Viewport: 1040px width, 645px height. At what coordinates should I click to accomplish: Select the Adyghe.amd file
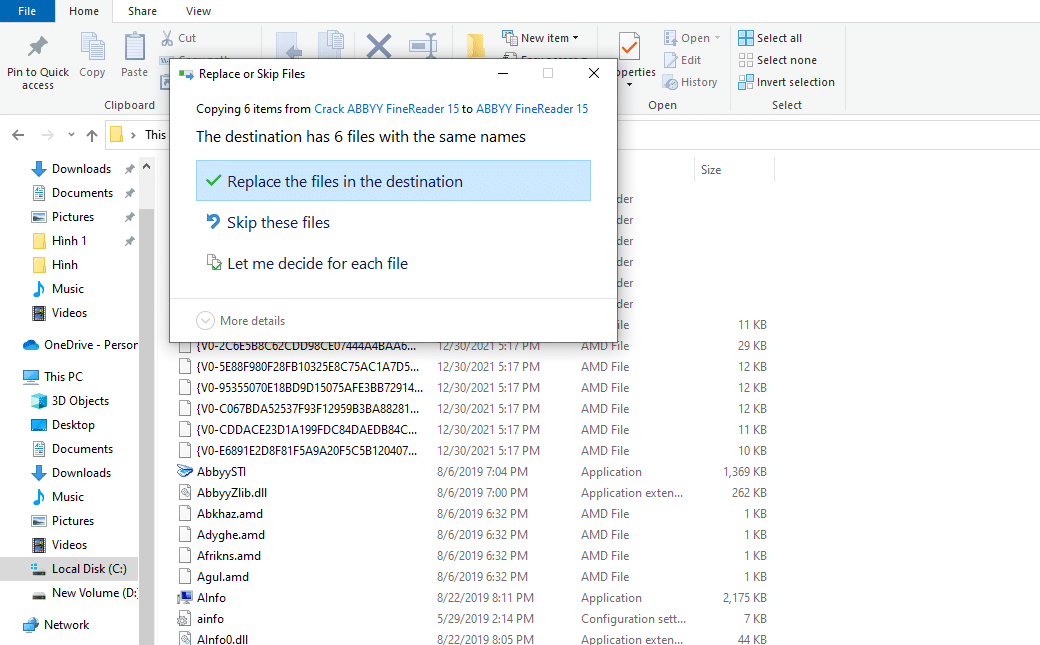click(x=230, y=535)
